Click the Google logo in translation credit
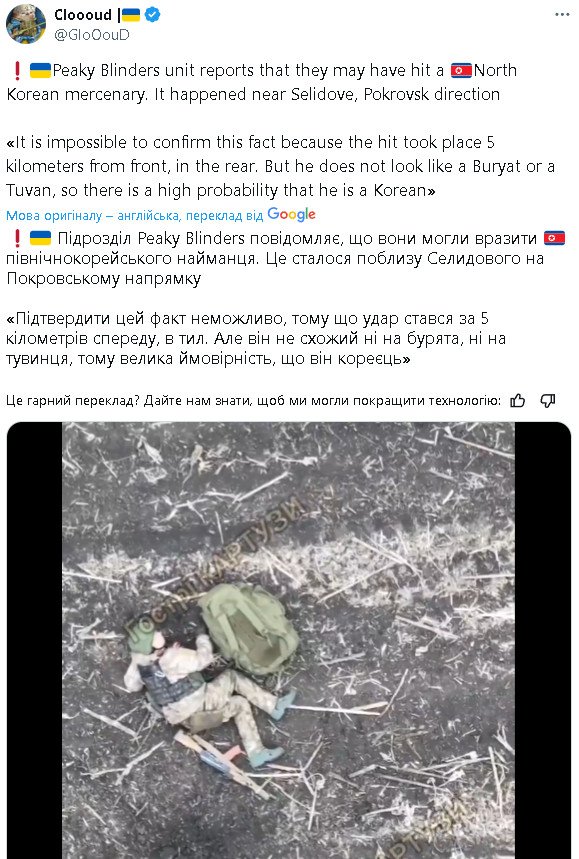This screenshot has width=579, height=859. point(291,215)
